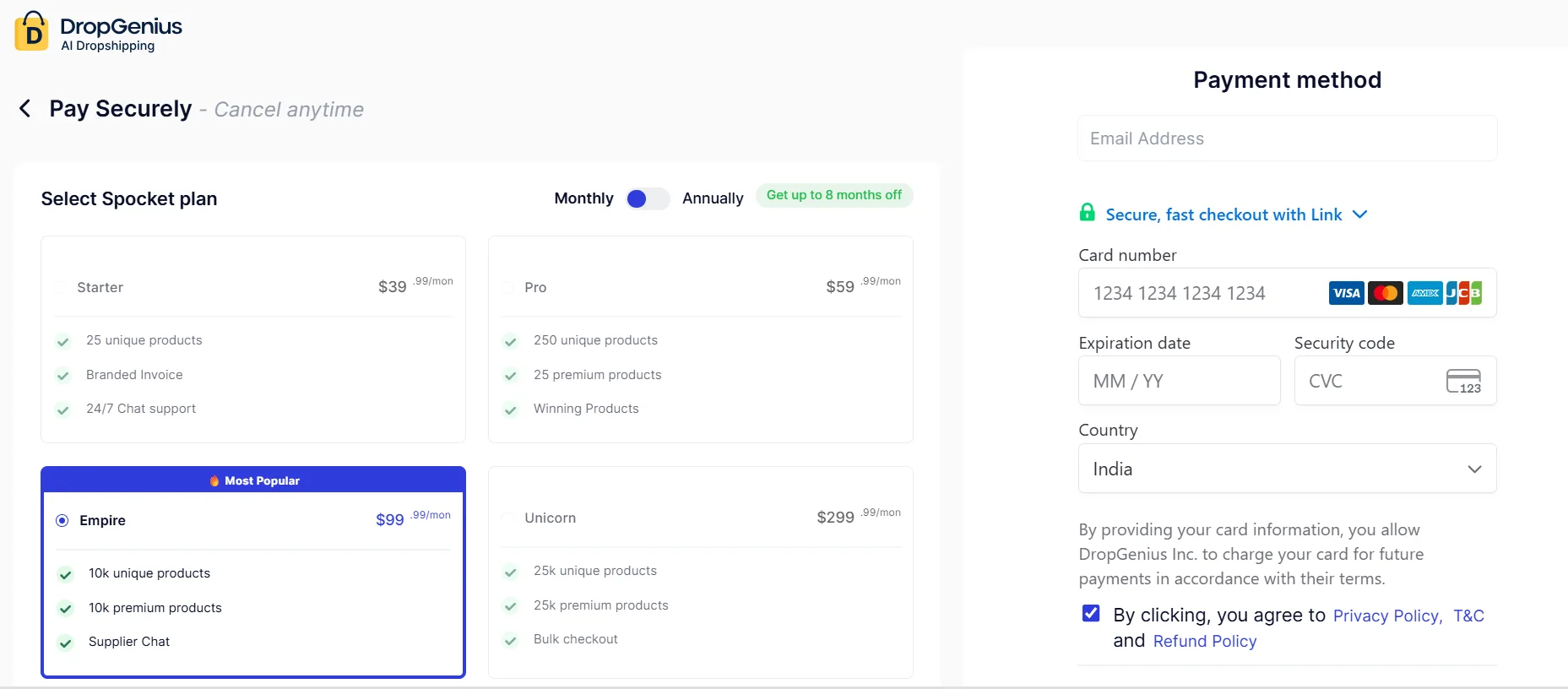Open the T&C link
1568x689 pixels.
point(1468,616)
